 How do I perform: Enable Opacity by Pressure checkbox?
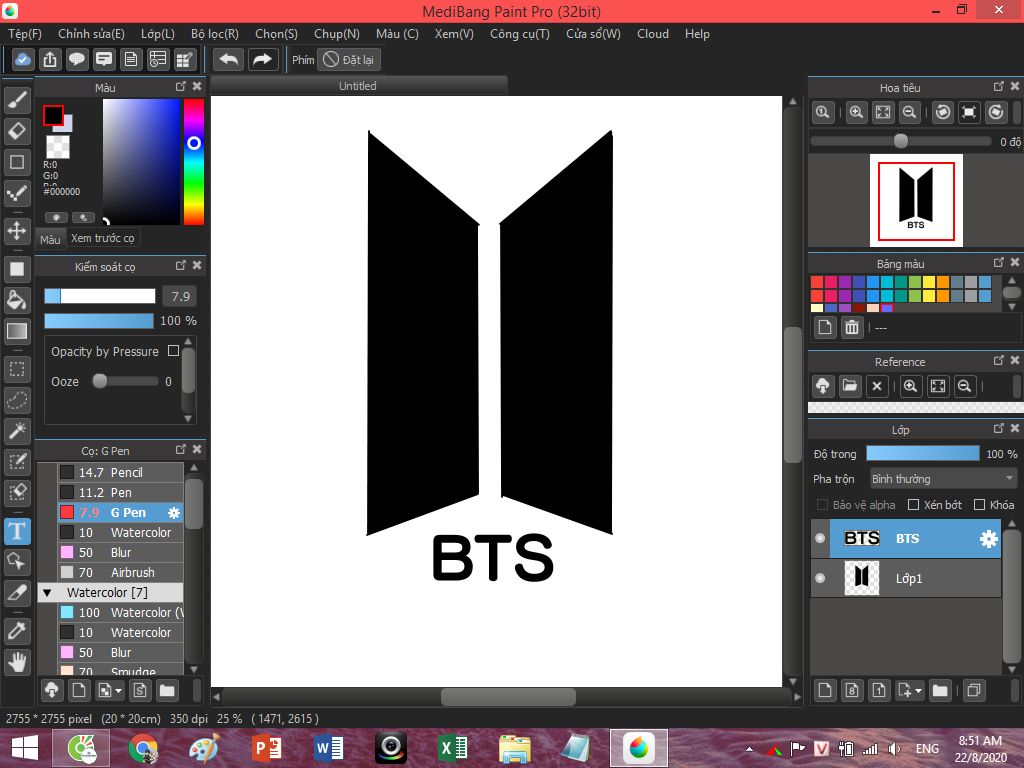click(173, 351)
